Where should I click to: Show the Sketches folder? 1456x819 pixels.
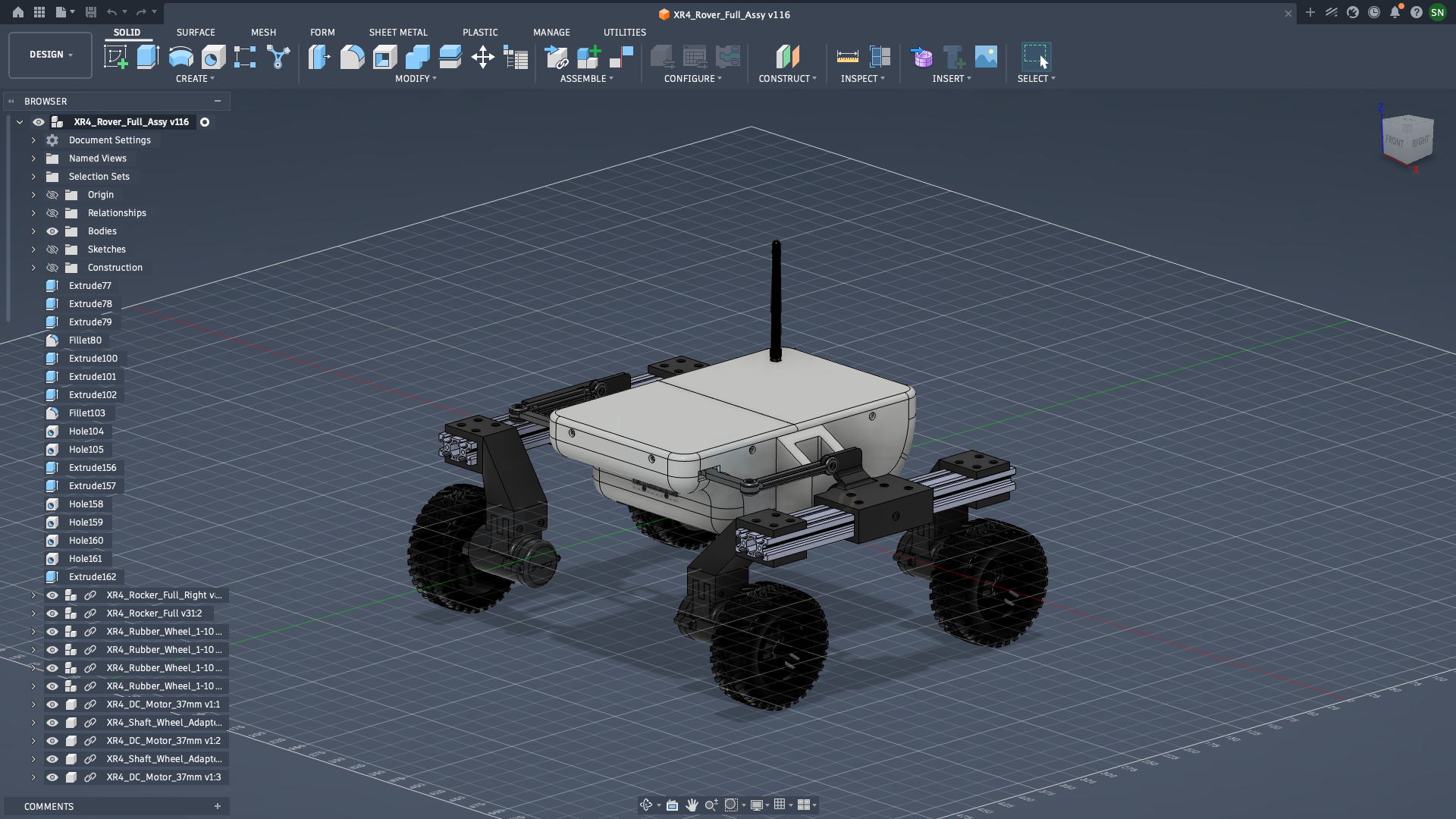[x=52, y=249]
